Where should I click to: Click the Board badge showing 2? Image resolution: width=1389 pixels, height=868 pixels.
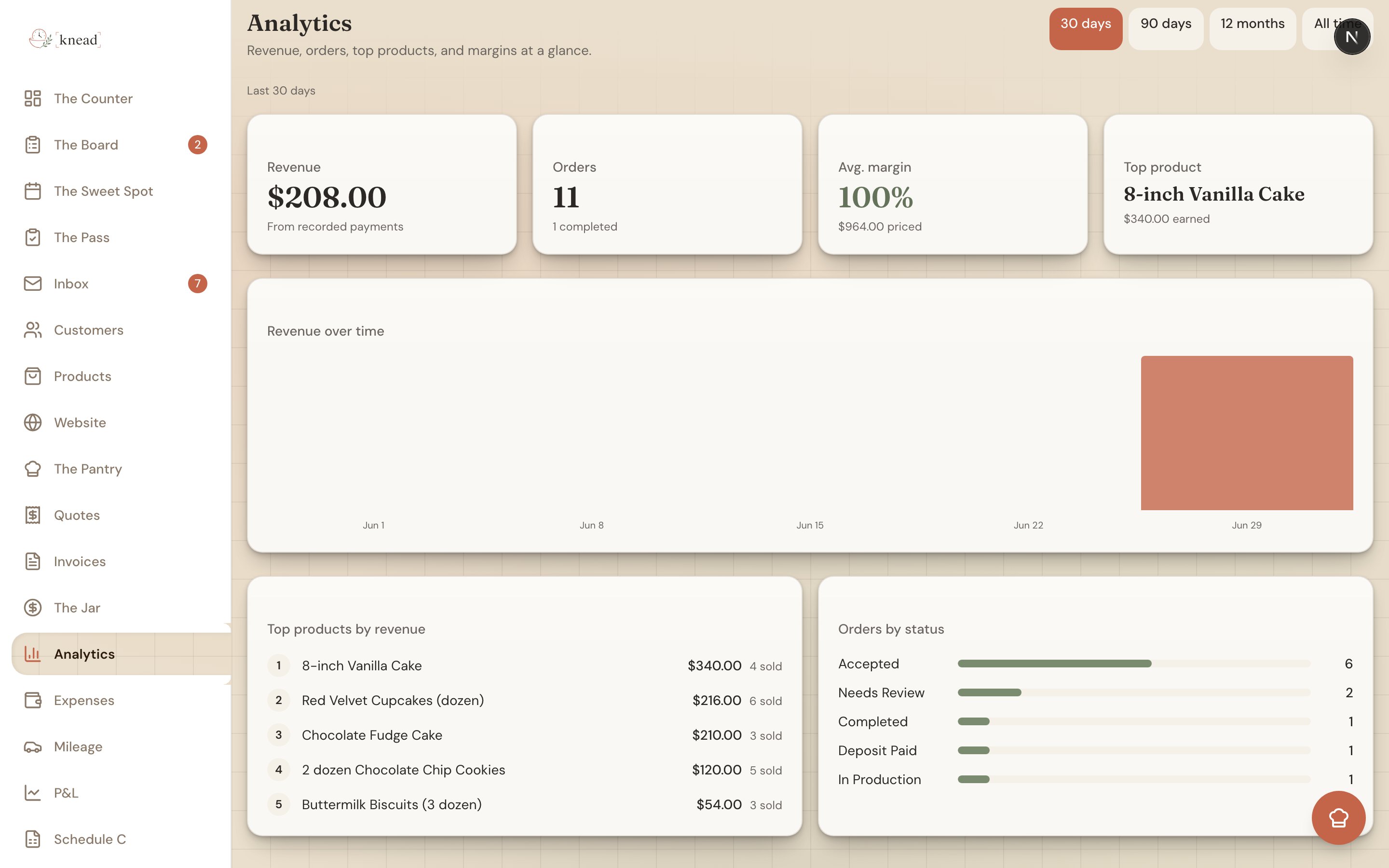(x=197, y=145)
